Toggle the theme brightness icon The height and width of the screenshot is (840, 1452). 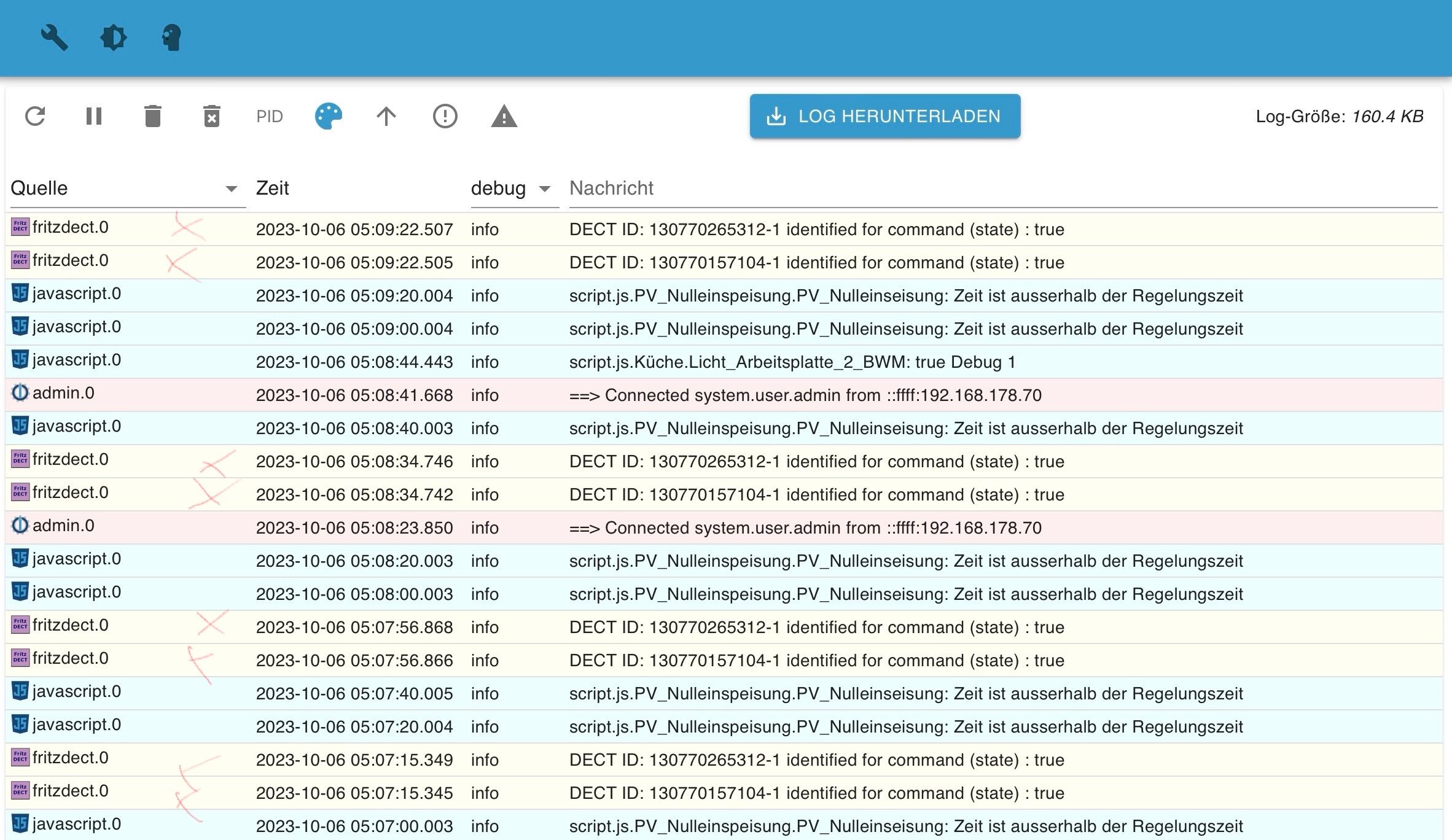point(113,37)
